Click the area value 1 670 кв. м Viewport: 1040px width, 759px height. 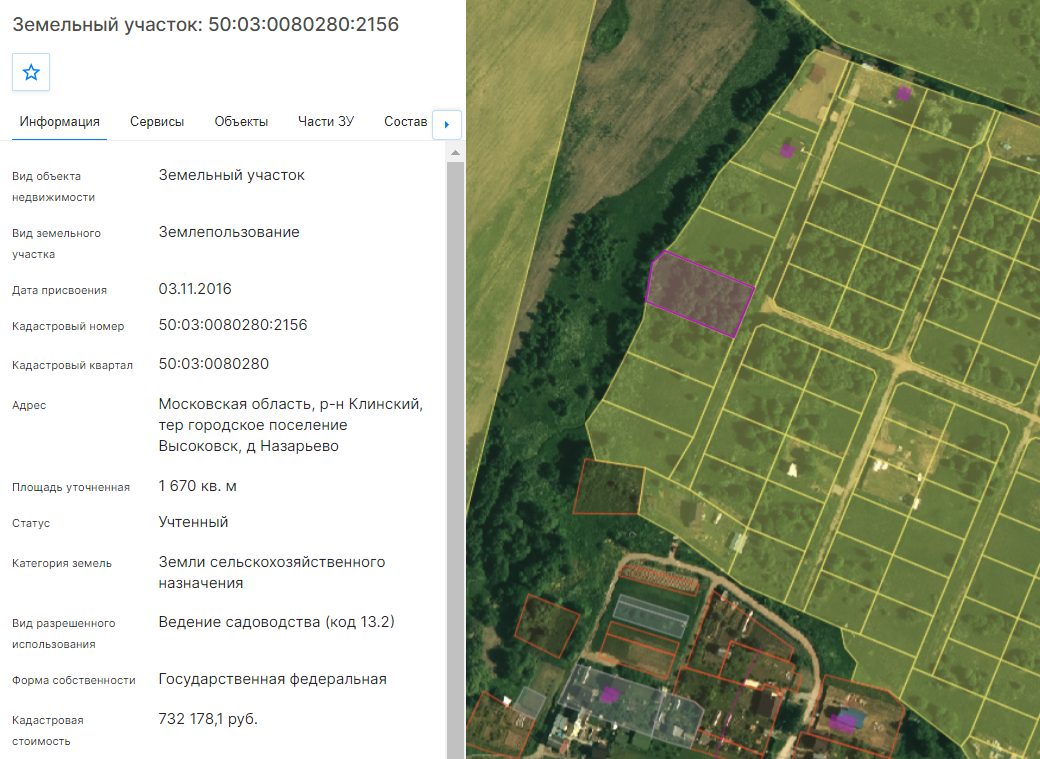click(x=198, y=486)
